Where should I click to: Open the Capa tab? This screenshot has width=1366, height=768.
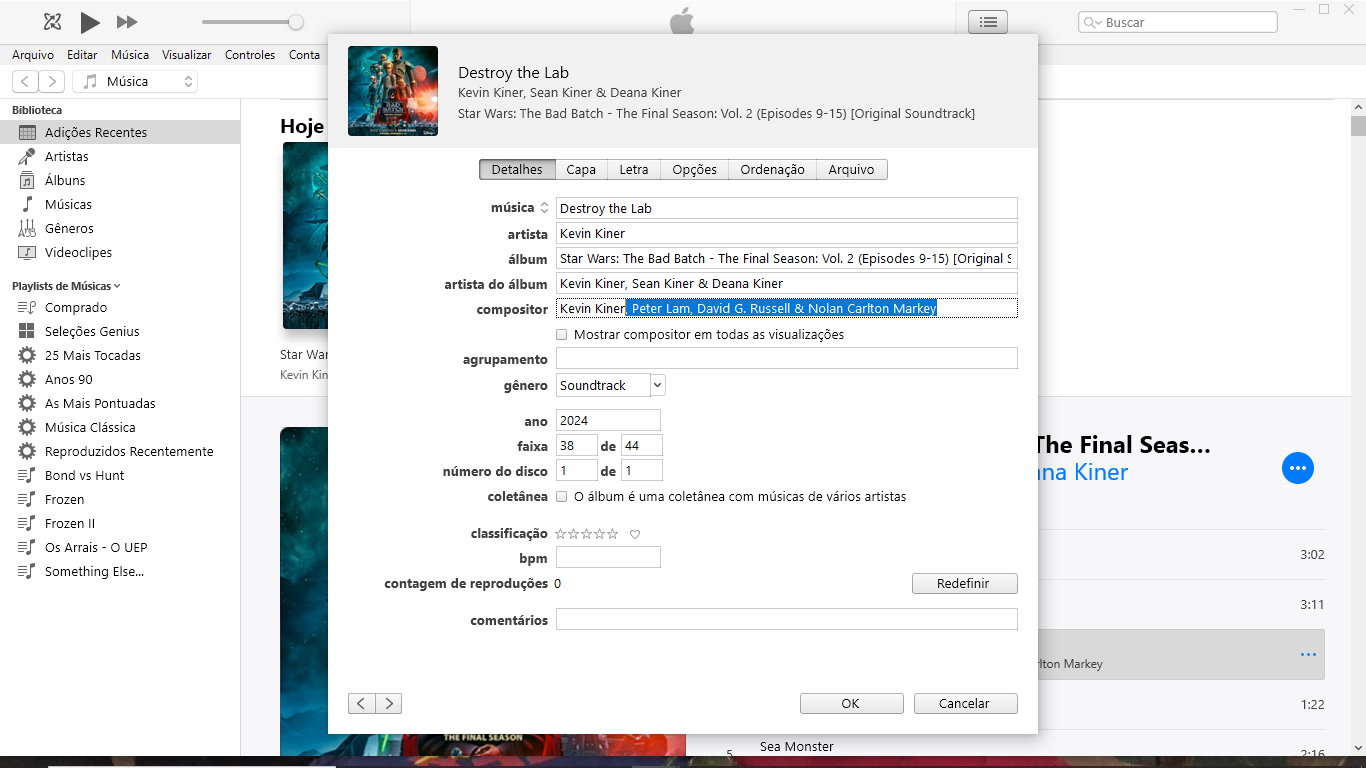click(580, 170)
